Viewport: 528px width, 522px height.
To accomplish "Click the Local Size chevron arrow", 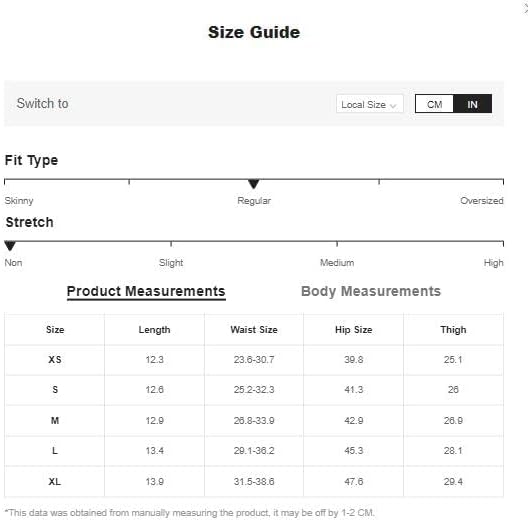I will [x=393, y=106].
